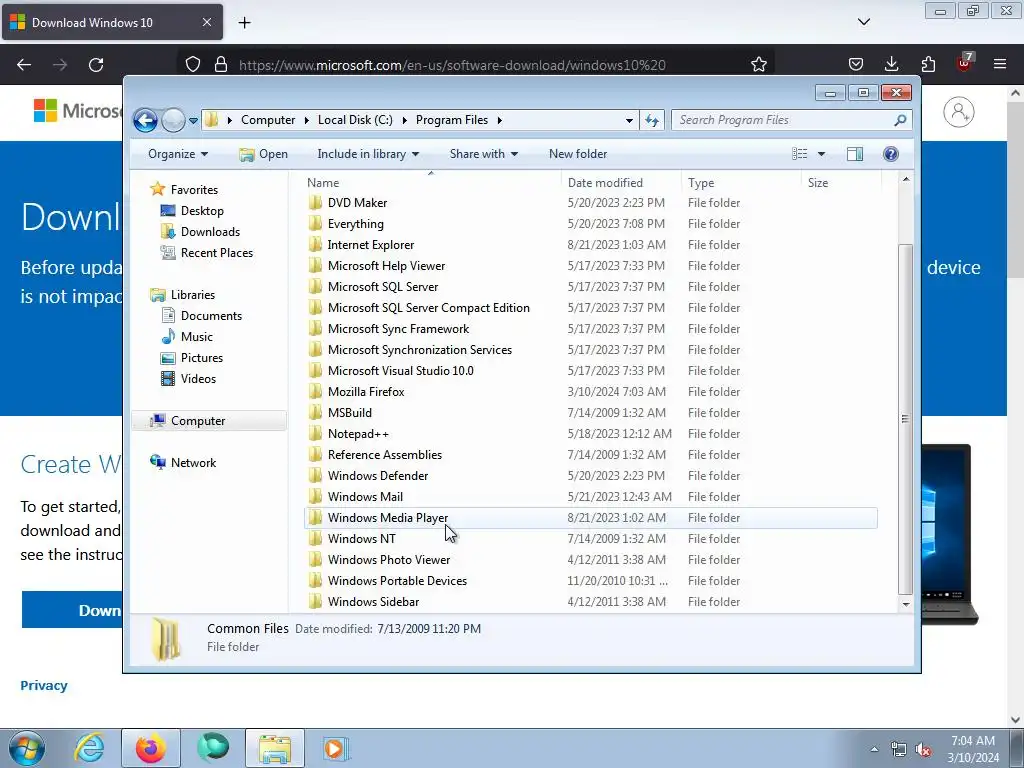This screenshot has height=768, width=1024.
Task: Open Firefox hamburger menu
Action: coord(1000,64)
